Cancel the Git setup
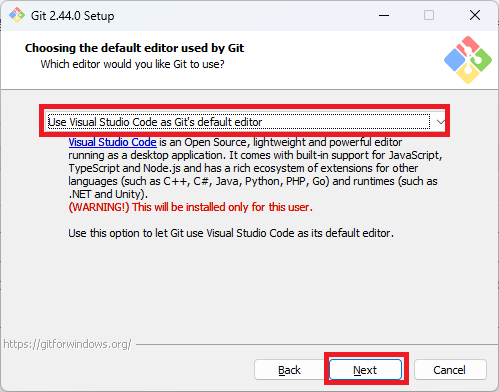This screenshot has height=392, width=499. [450, 370]
